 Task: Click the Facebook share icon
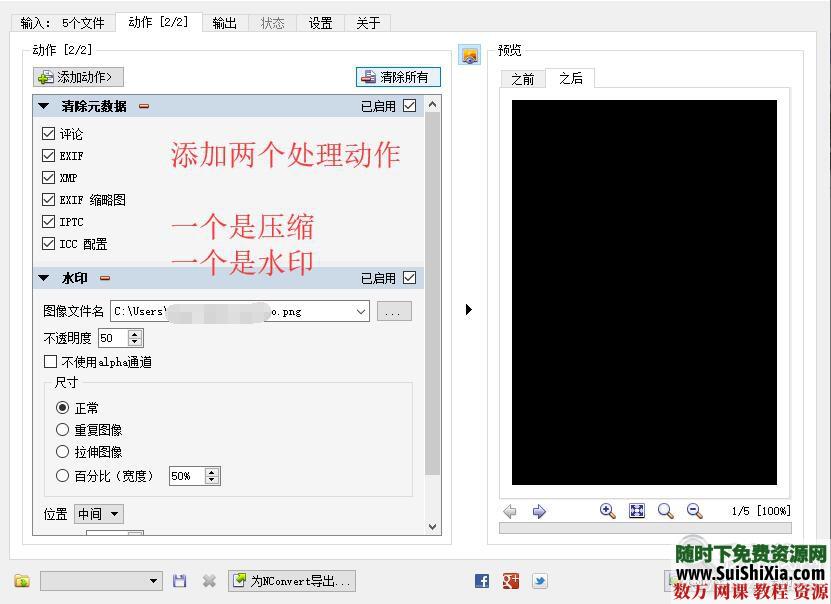coord(481,580)
